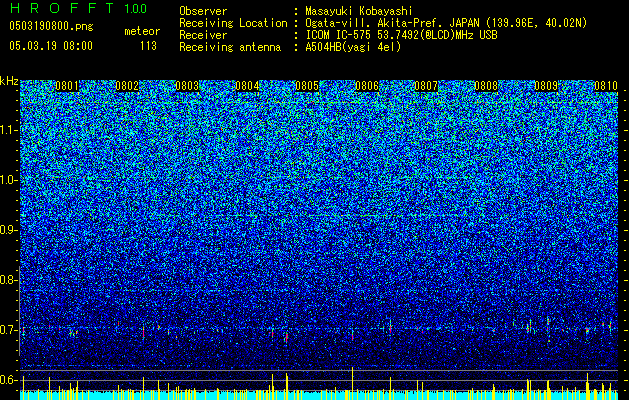Select the filename 0503190800.png
This screenshot has width=629, height=400.
51,27
